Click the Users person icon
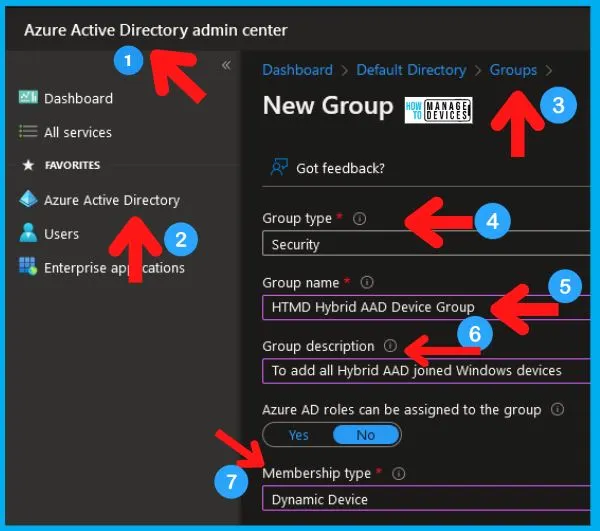The image size is (600, 531). coord(28,233)
